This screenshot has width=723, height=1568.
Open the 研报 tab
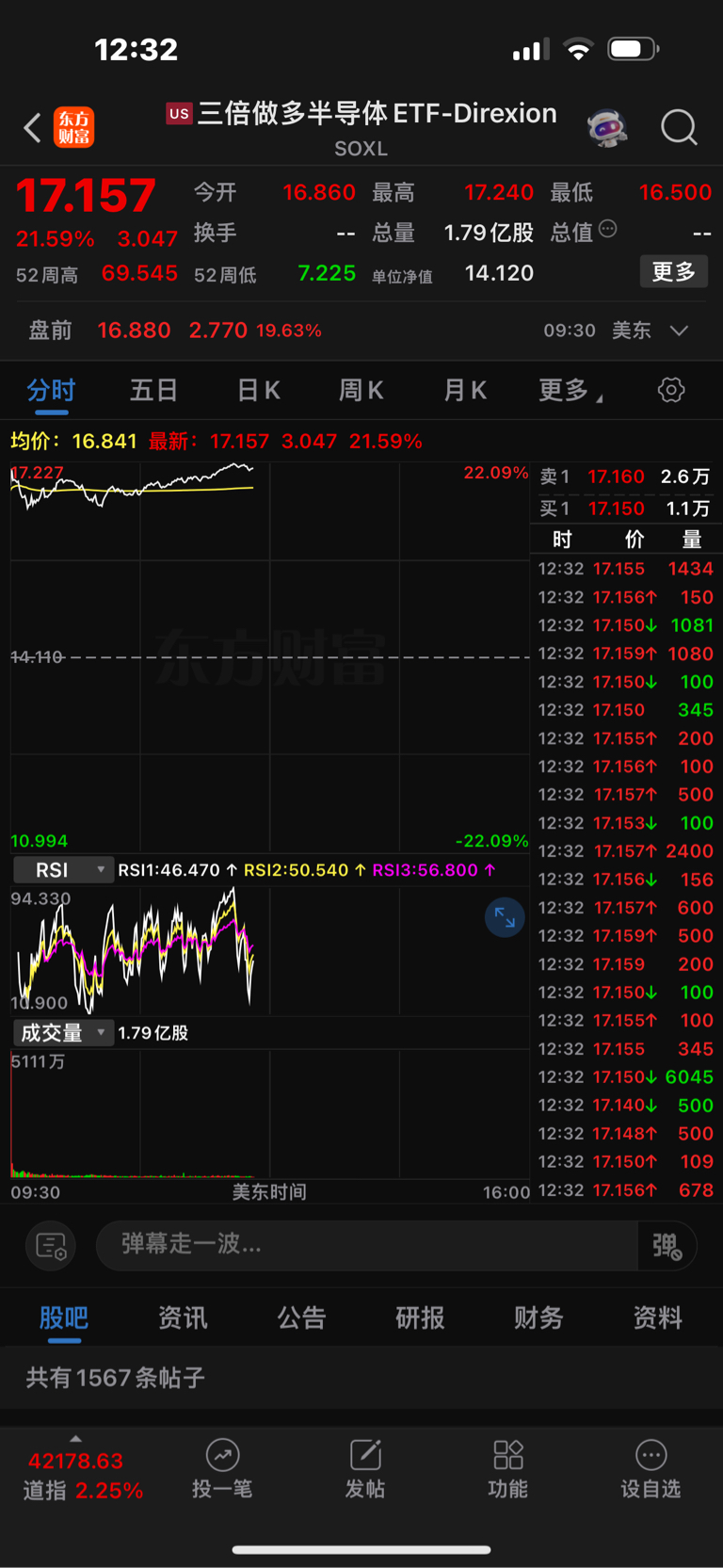pos(420,1317)
